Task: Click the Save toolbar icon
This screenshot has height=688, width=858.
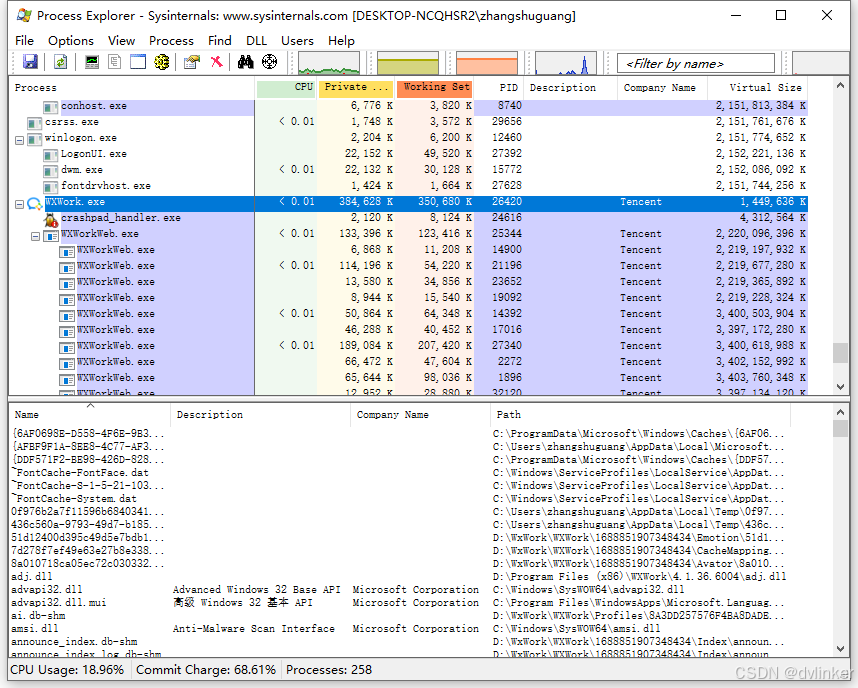Action: coord(30,62)
